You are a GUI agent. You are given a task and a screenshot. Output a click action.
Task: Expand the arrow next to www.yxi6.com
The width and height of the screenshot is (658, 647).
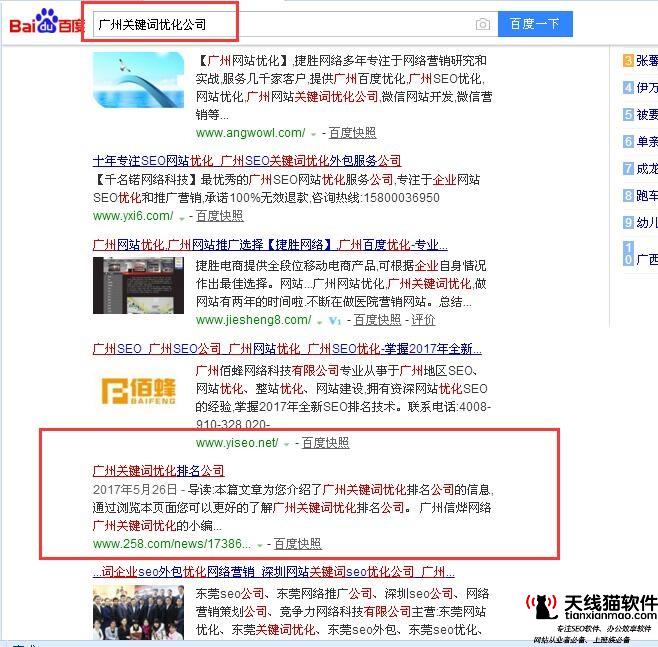click(x=182, y=218)
